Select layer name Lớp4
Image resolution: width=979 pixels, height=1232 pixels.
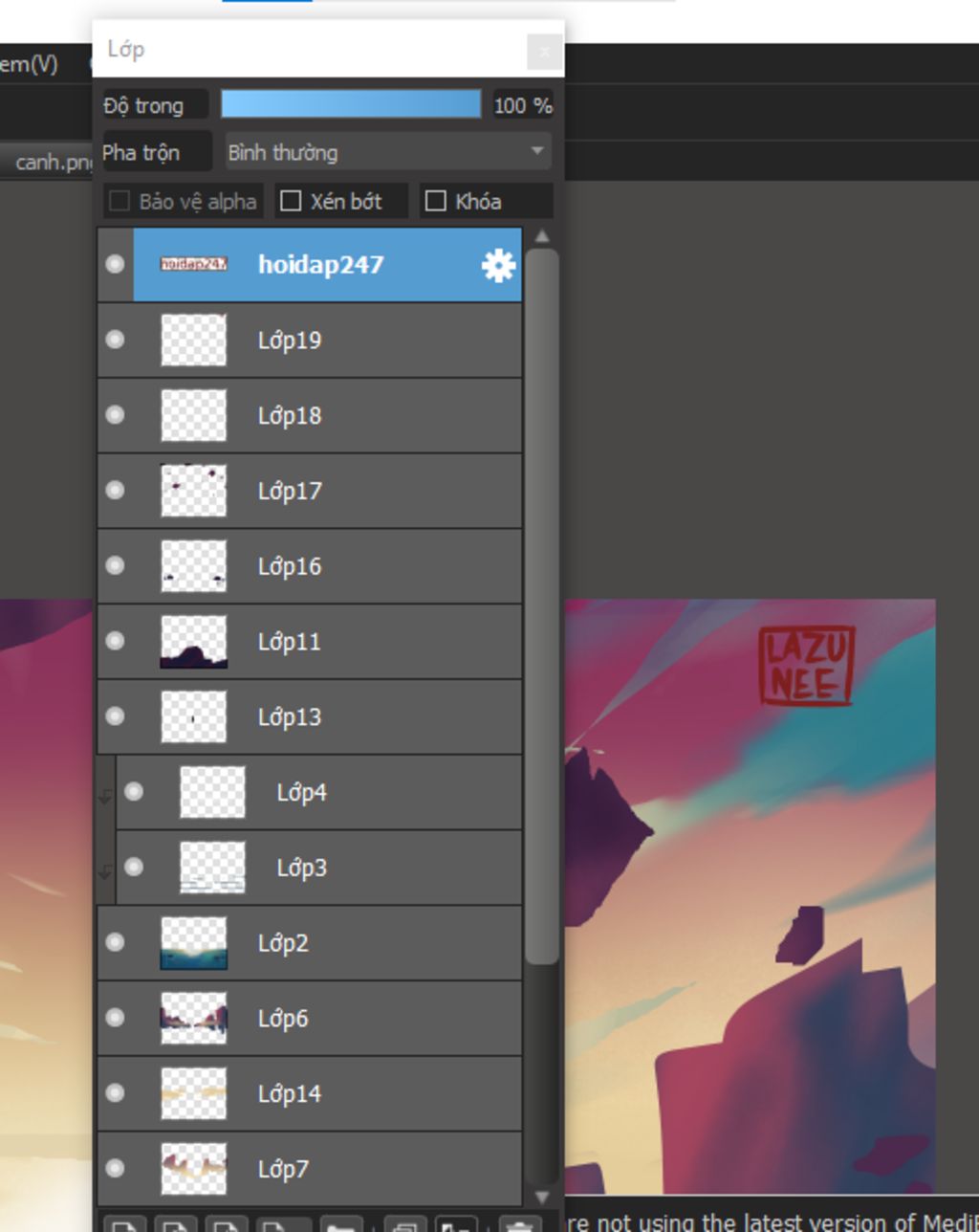[x=302, y=792]
